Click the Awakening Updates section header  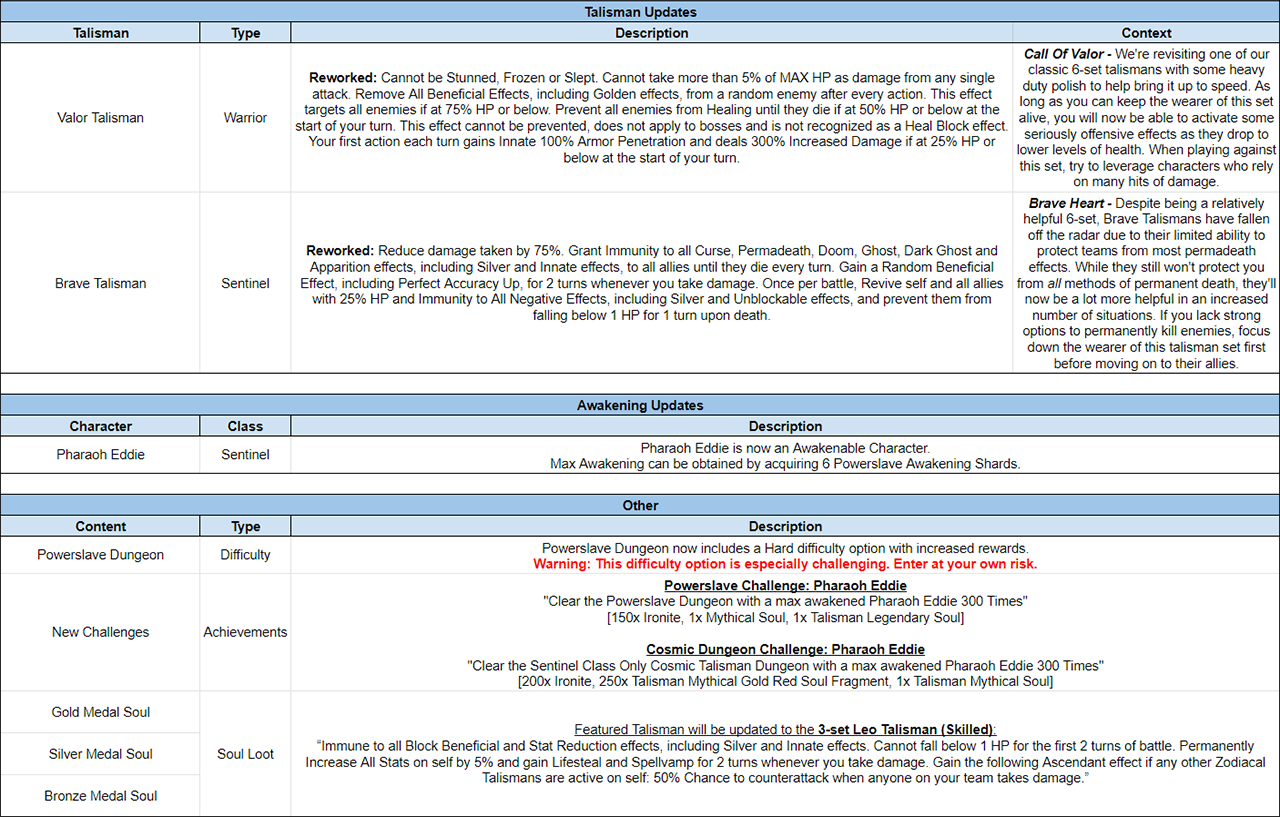click(640, 405)
